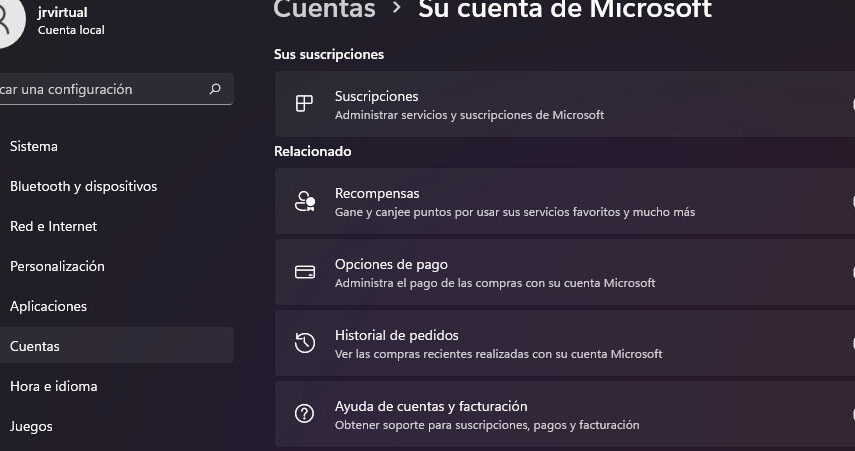Click 'Ver las compras recientes' description
Viewport: 855px width, 451px height.
(498, 354)
